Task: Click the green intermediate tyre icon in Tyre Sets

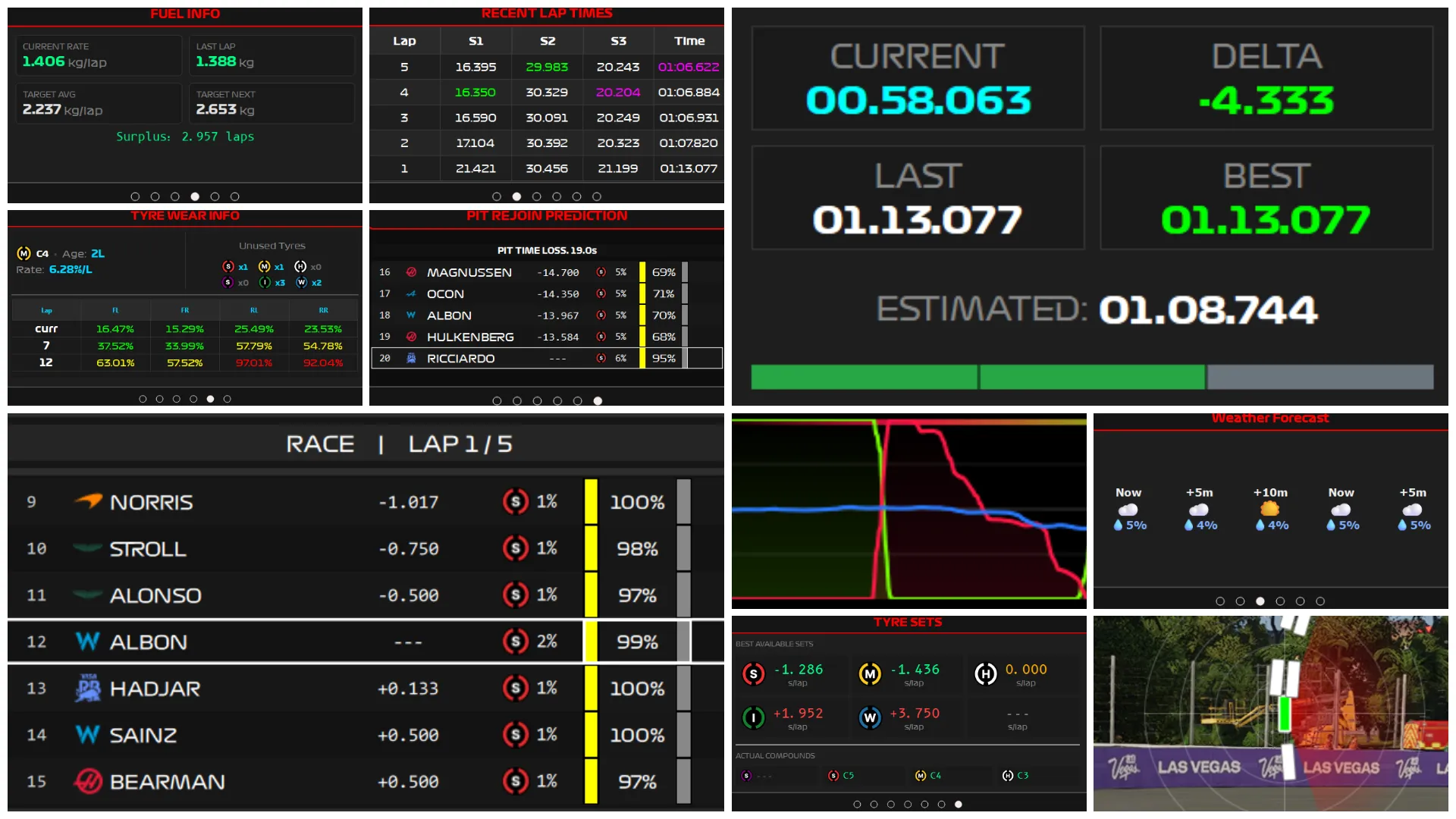Action: (753, 717)
